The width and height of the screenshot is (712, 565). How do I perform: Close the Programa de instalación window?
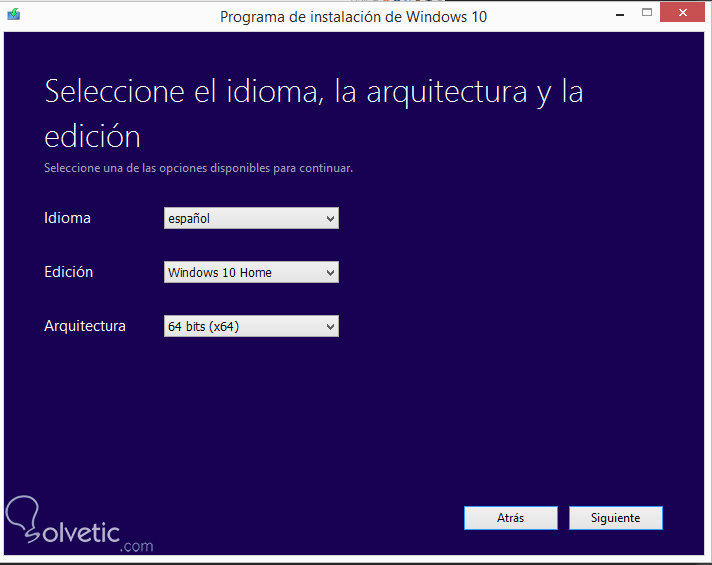(x=682, y=13)
